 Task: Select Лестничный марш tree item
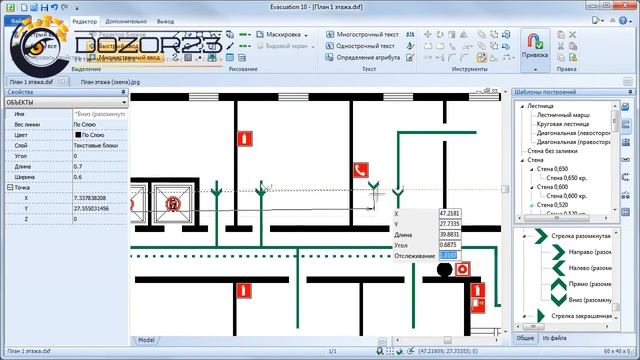(x=563, y=115)
